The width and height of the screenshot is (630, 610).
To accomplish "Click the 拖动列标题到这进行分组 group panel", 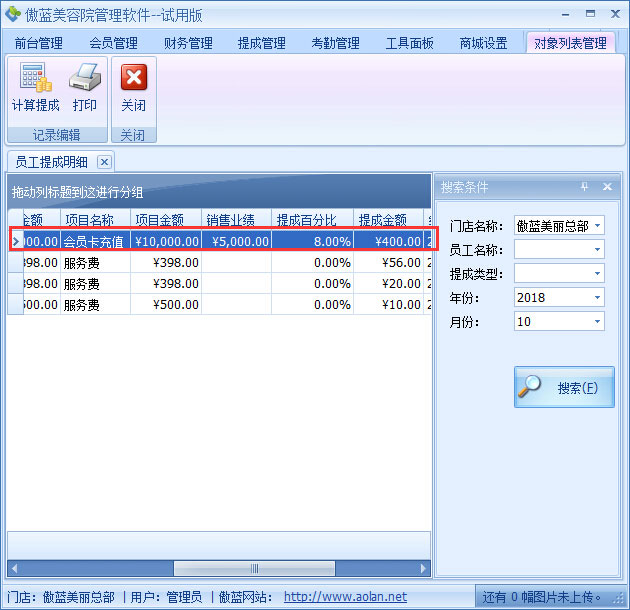I will pos(219,192).
